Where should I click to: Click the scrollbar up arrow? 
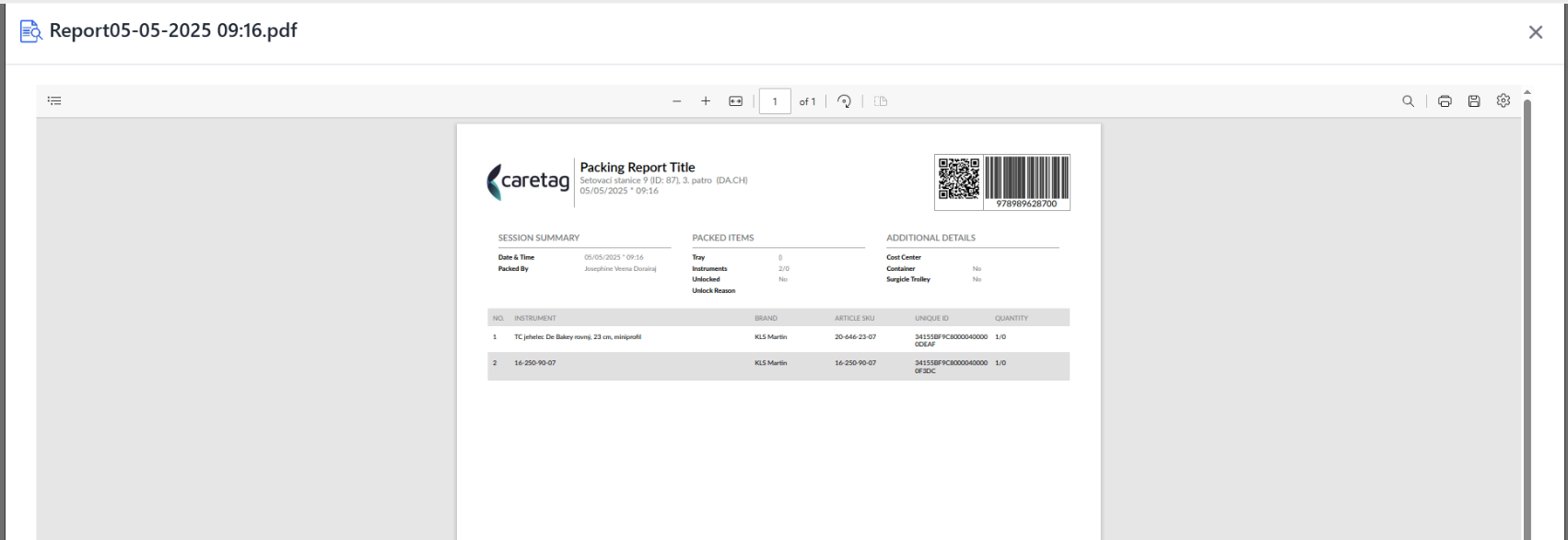click(1528, 92)
